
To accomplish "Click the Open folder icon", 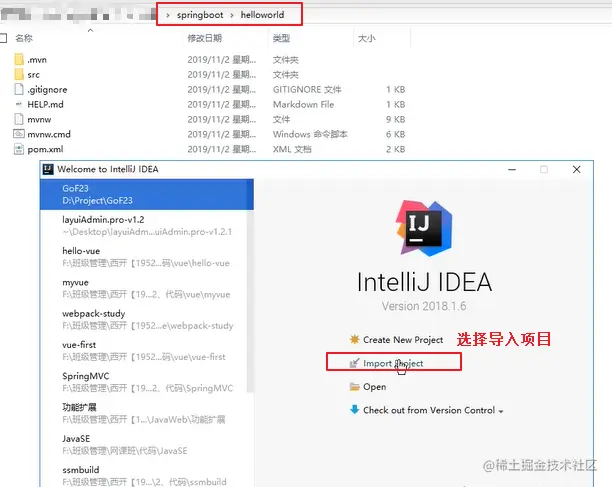I will (354, 387).
